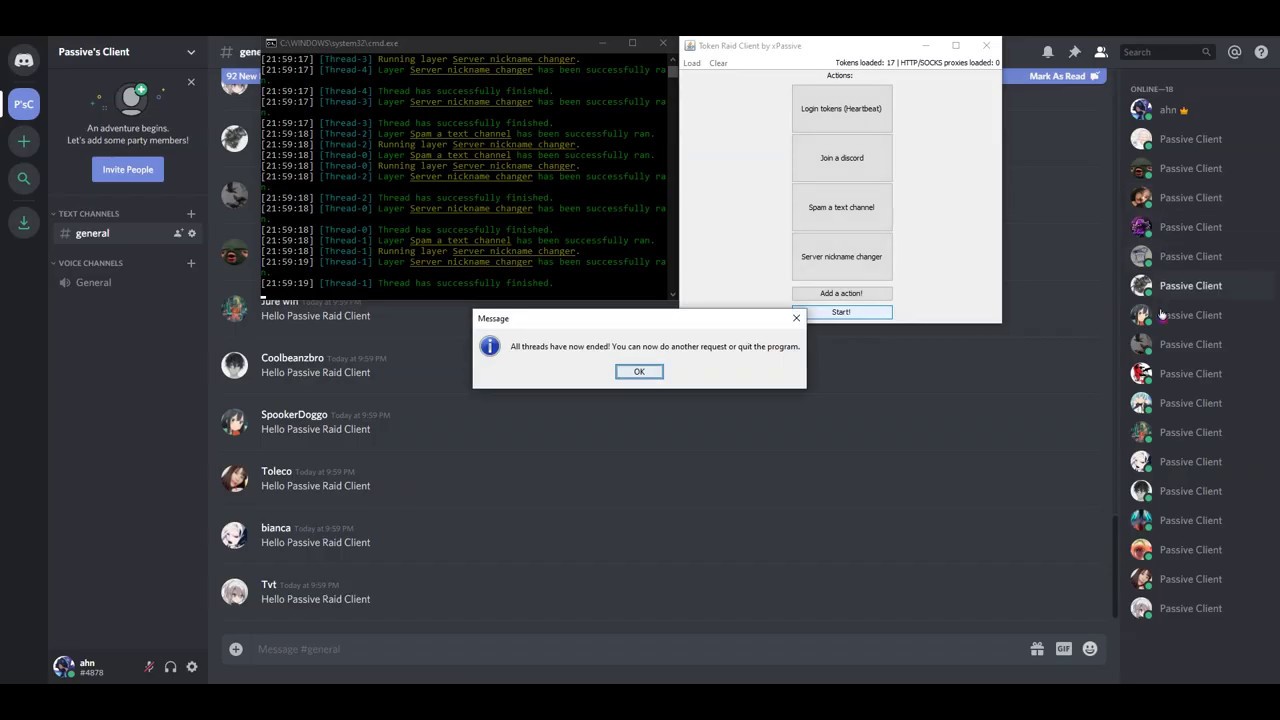This screenshot has width=1280, height=720.
Task: Click the Add a action! button
Action: pos(841,293)
